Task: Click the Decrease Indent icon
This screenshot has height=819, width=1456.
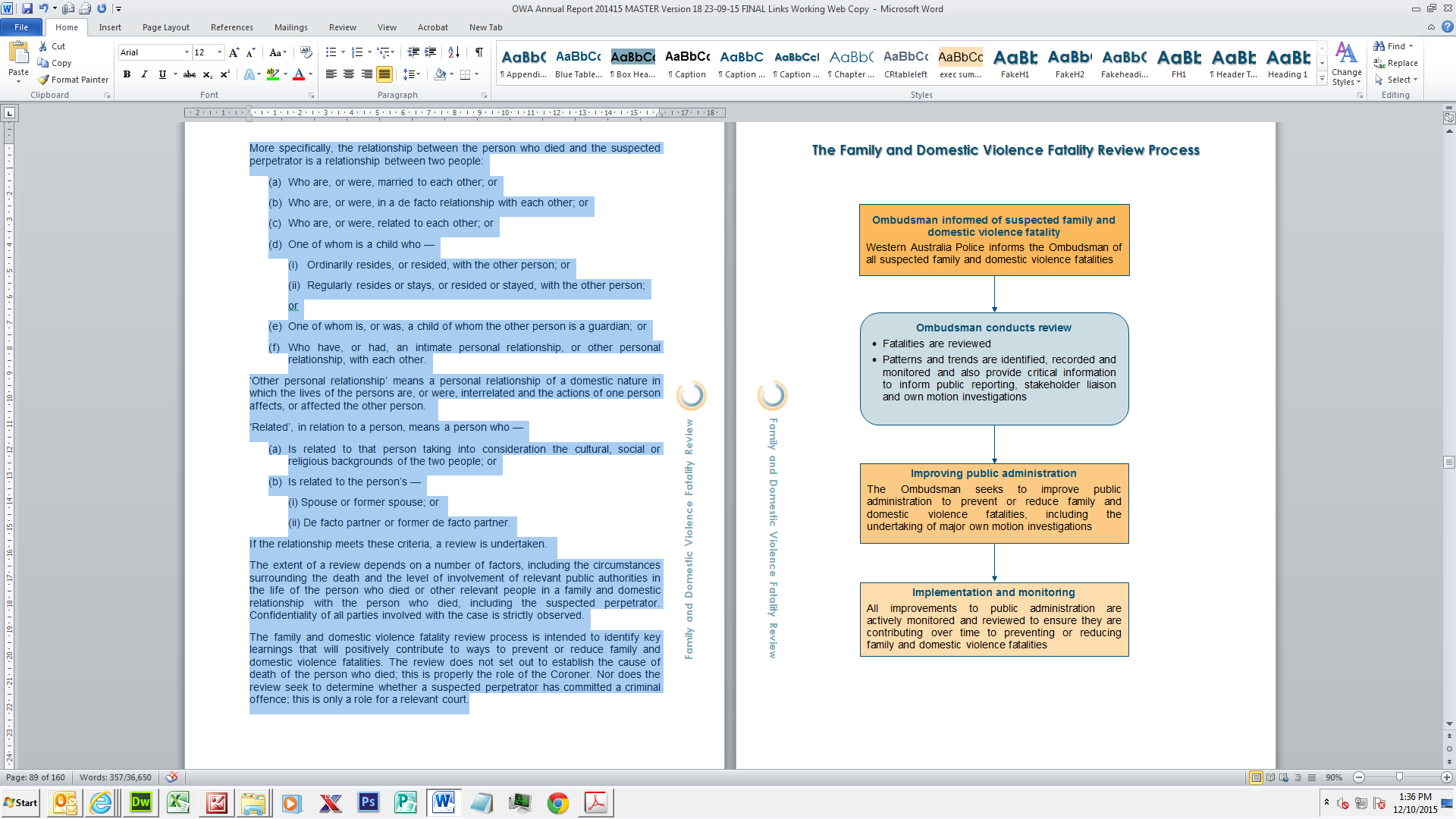Action: 413,52
